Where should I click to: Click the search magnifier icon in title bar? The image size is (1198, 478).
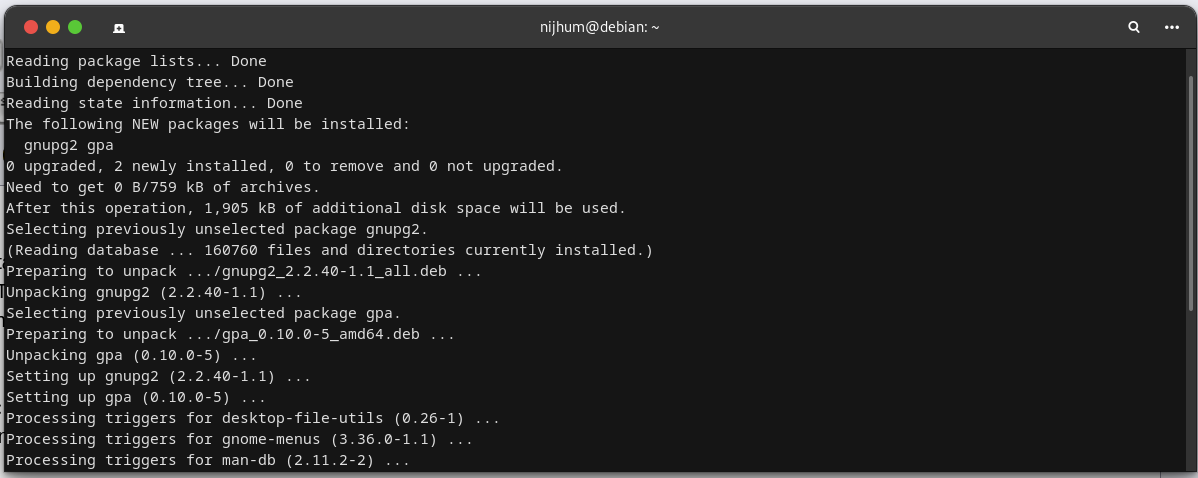pos(1134,28)
